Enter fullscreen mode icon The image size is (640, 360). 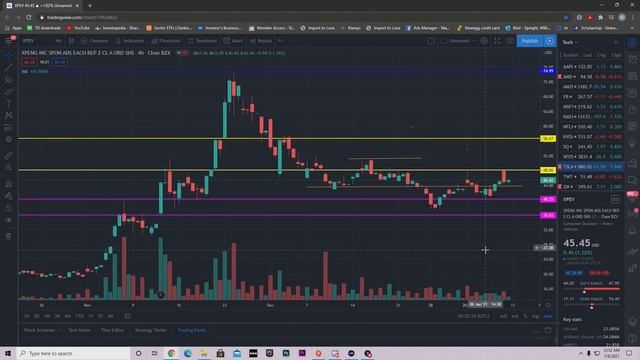pos(497,41)
